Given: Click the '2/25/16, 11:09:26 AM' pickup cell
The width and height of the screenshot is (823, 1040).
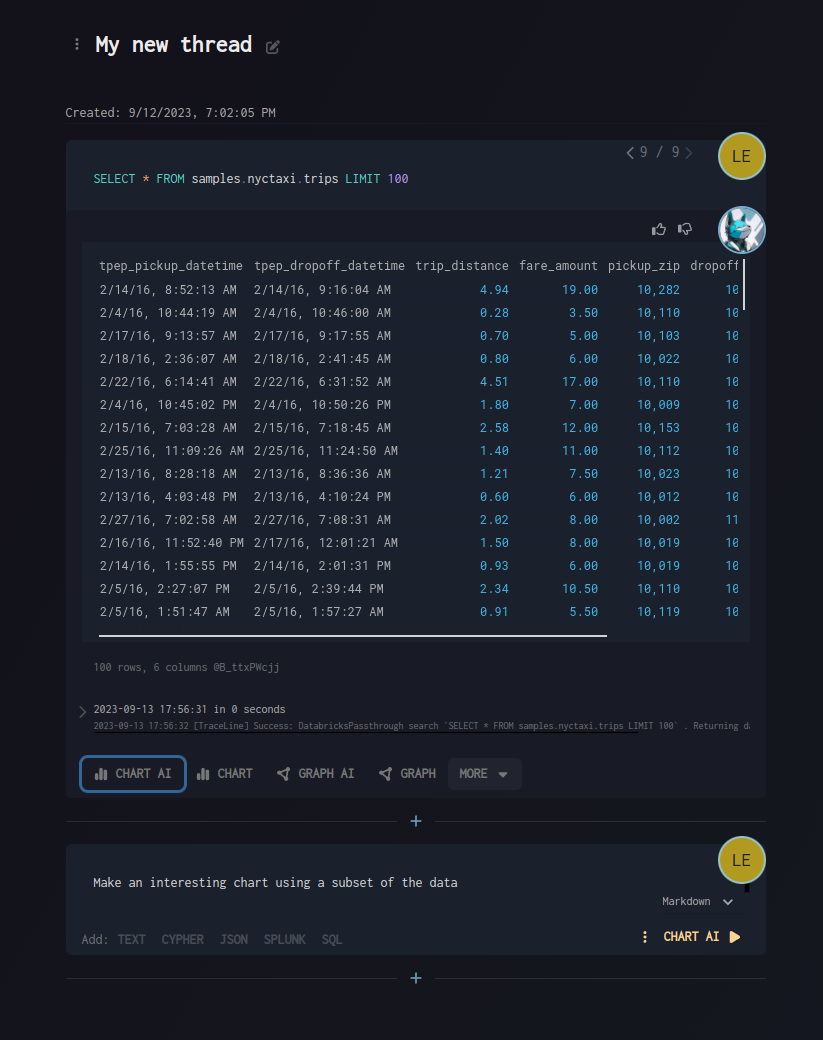Looking at the screenshot, I should tap(171, 451).
